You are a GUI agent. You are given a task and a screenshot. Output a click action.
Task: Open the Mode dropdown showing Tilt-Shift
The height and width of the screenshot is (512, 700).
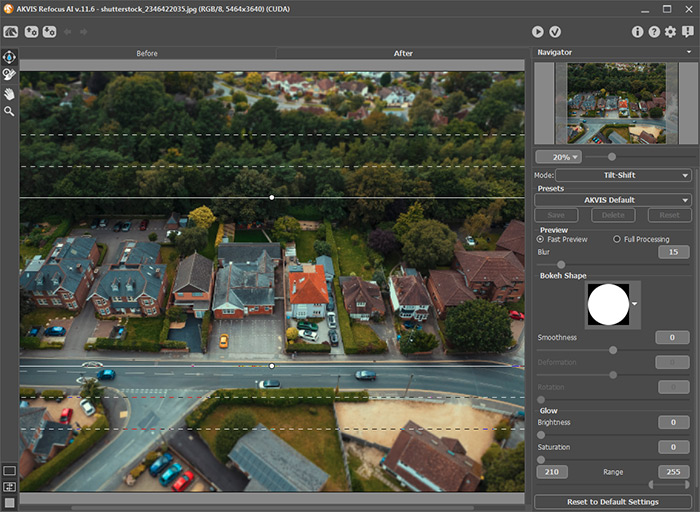[623, 175]
